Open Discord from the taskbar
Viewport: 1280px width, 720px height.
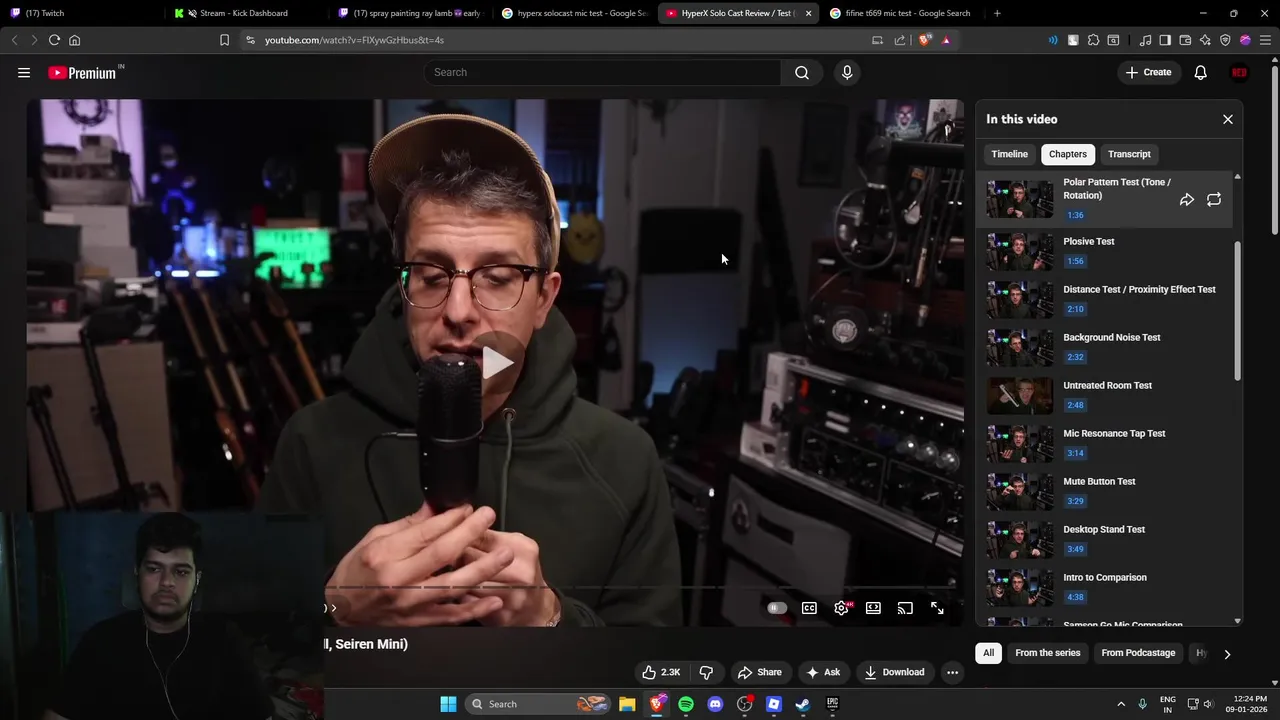[715, 704]
